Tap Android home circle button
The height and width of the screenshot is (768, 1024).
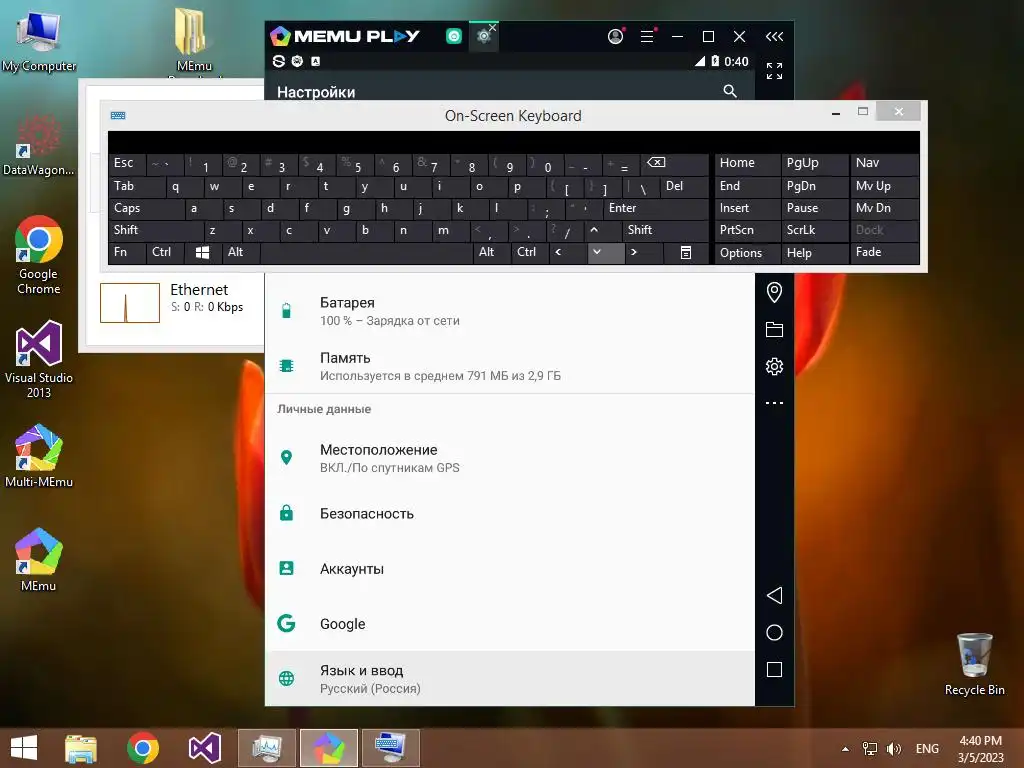pyautogui.click(x=774, y=632)
